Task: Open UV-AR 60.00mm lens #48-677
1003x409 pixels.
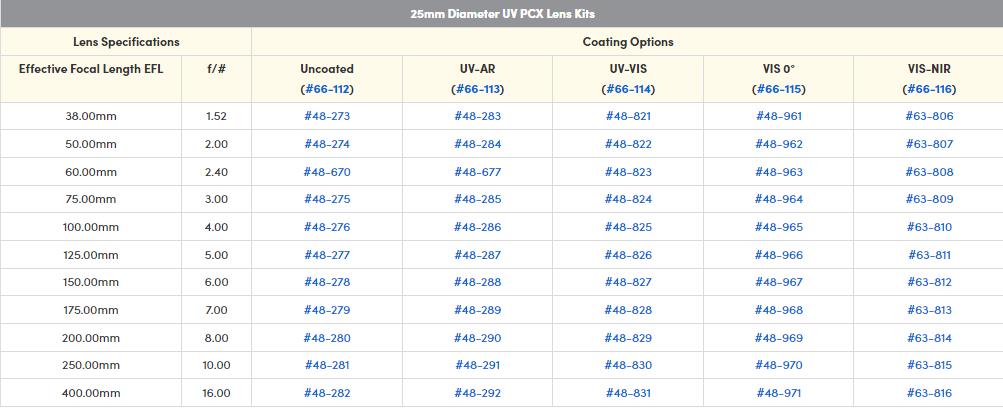Action: click(x=477, y=172)
